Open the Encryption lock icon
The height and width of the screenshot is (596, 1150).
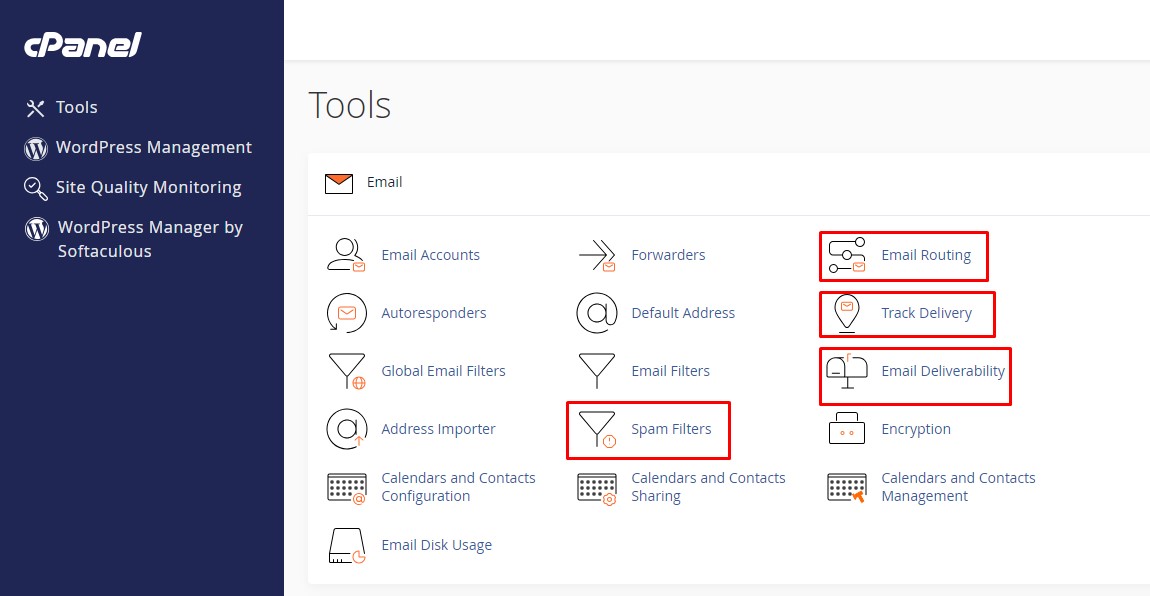846,429
